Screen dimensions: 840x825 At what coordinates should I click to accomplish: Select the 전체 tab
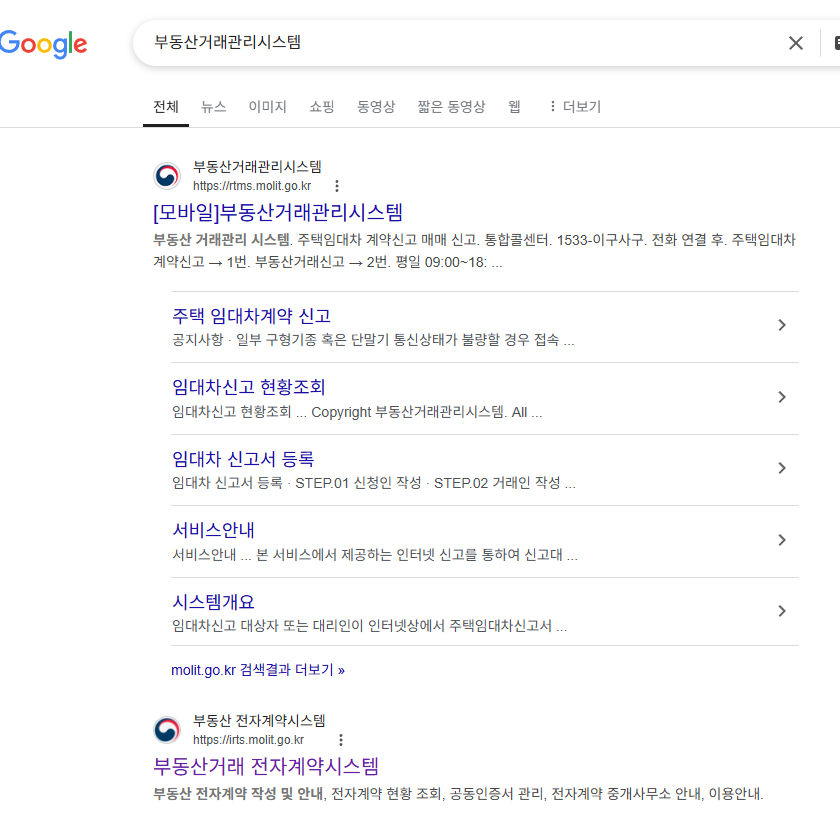coord(166,107)
